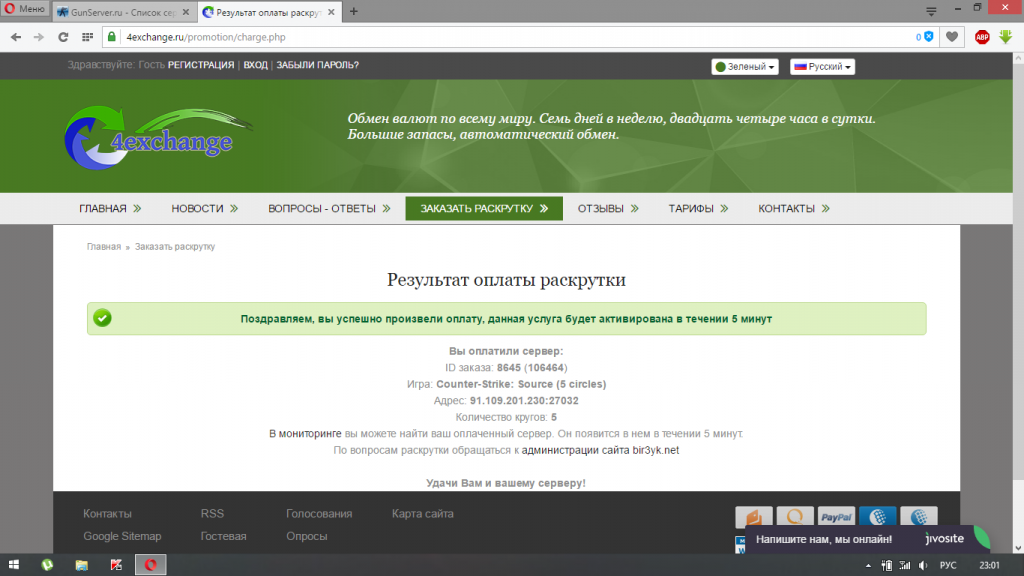Click the browser reload page icon
1024x576 pixels.
(x=63, y=37)
